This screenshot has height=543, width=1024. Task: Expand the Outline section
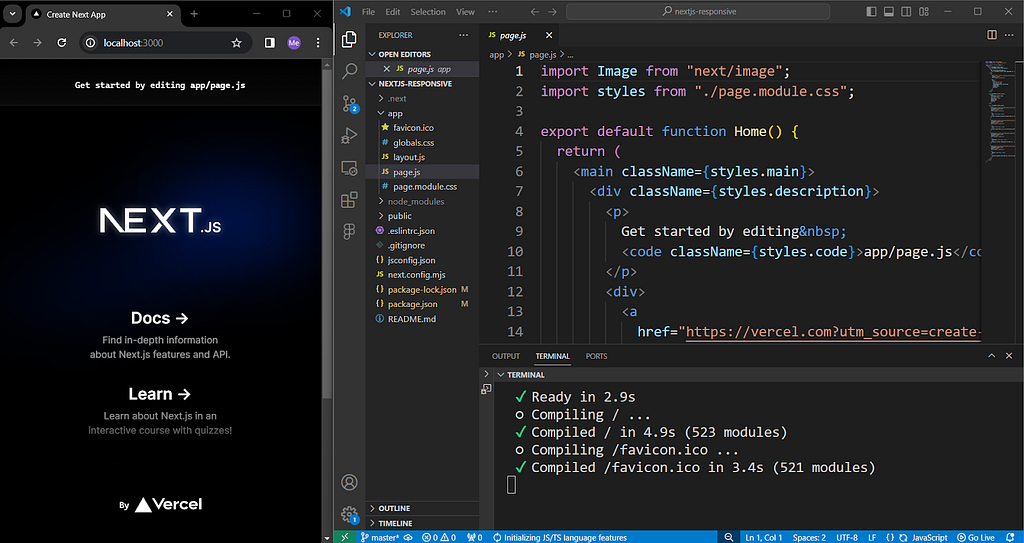(x=422, y=508)
